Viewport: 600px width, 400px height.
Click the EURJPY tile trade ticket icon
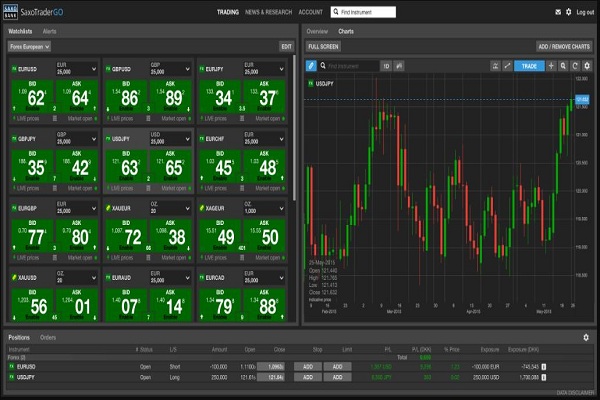(x=242, y=119)
